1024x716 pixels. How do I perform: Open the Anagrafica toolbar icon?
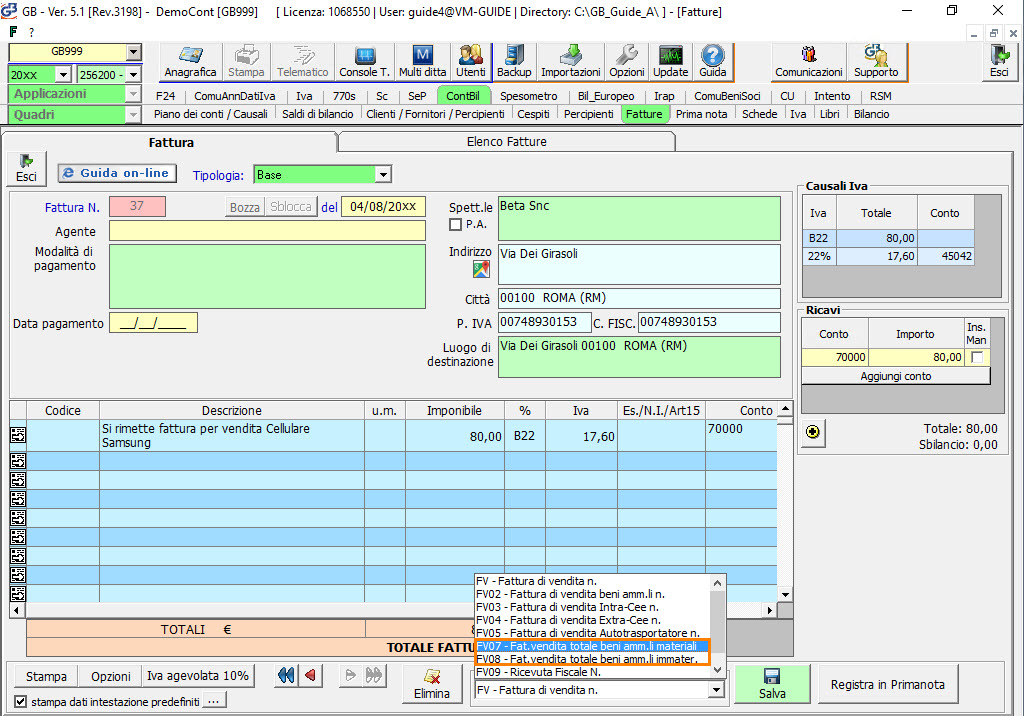tap(190, 61)
